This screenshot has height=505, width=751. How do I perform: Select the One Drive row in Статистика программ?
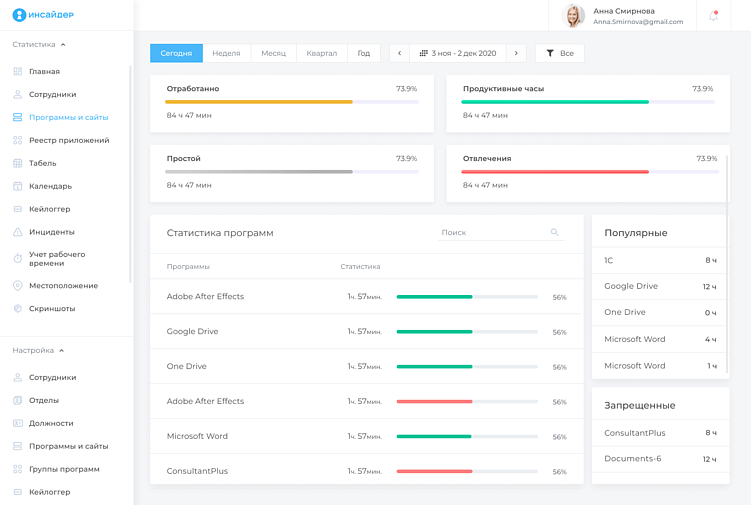[x=366, y=367]
